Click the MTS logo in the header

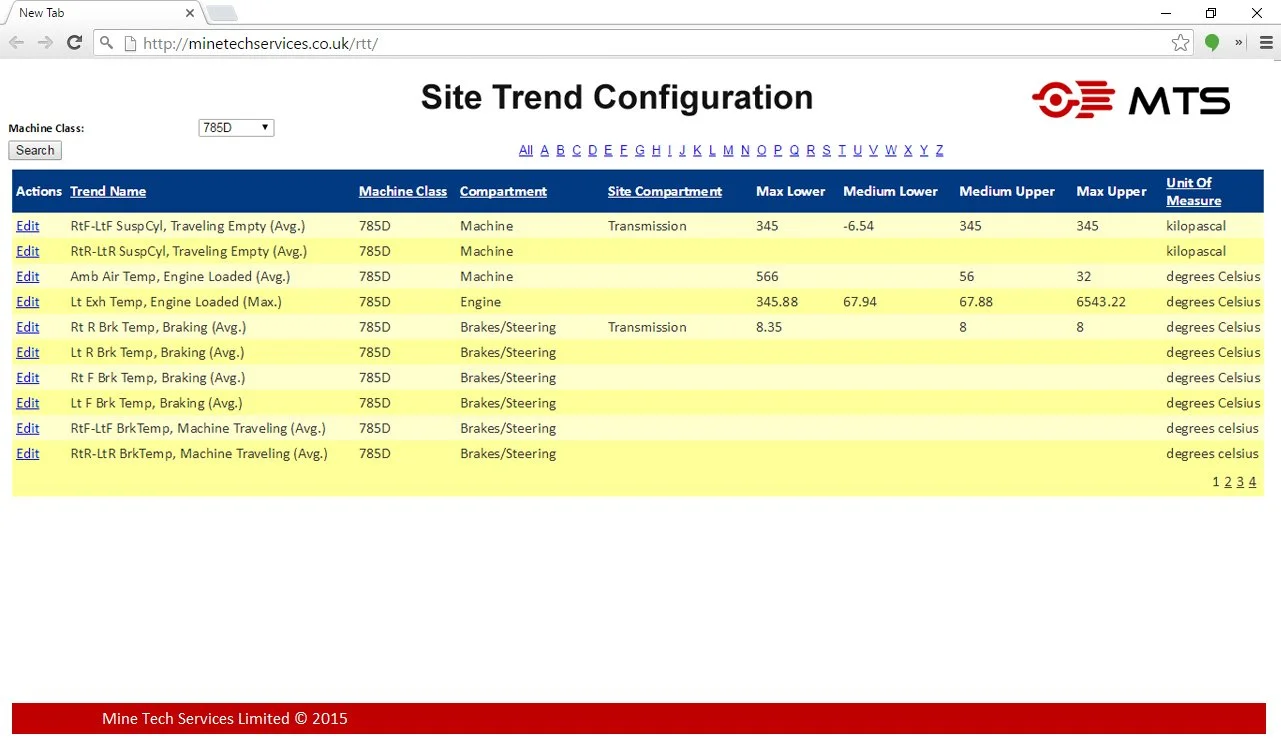[x=1131, y=99]
